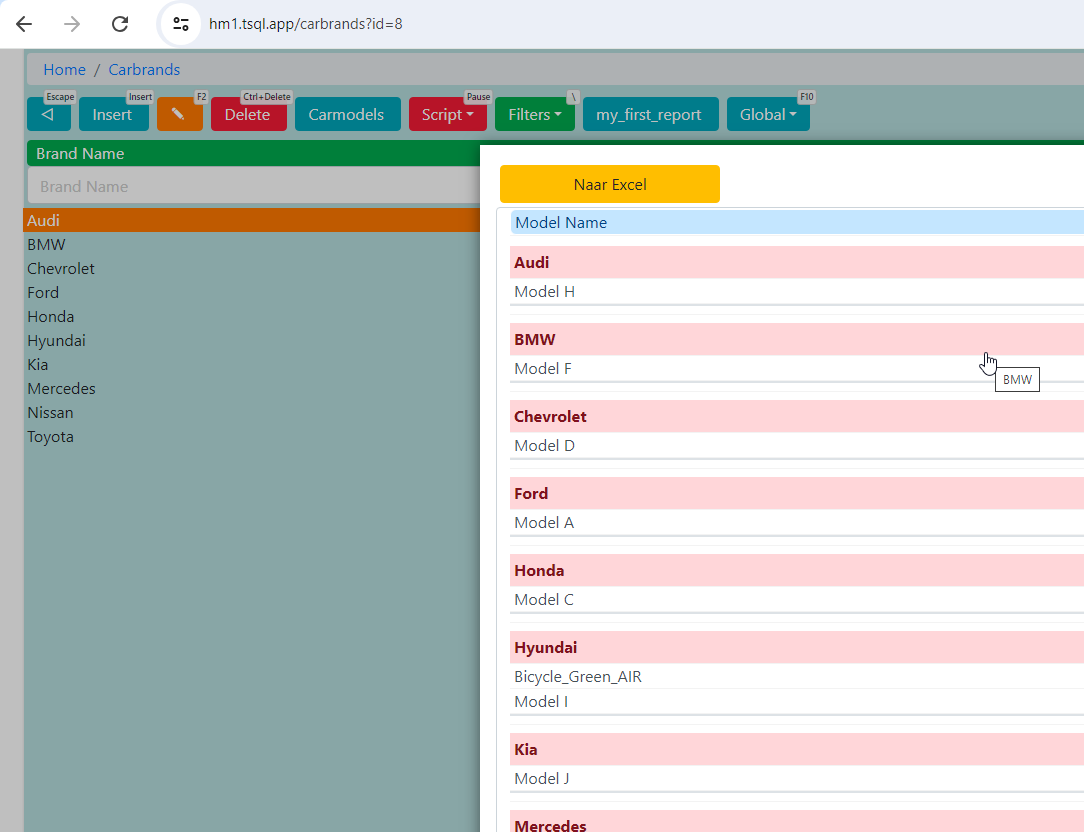The height and width of the screenshot is (832, 1084).
Task: Go back with the browser back arrow
Action: click(x=24, y=24)
